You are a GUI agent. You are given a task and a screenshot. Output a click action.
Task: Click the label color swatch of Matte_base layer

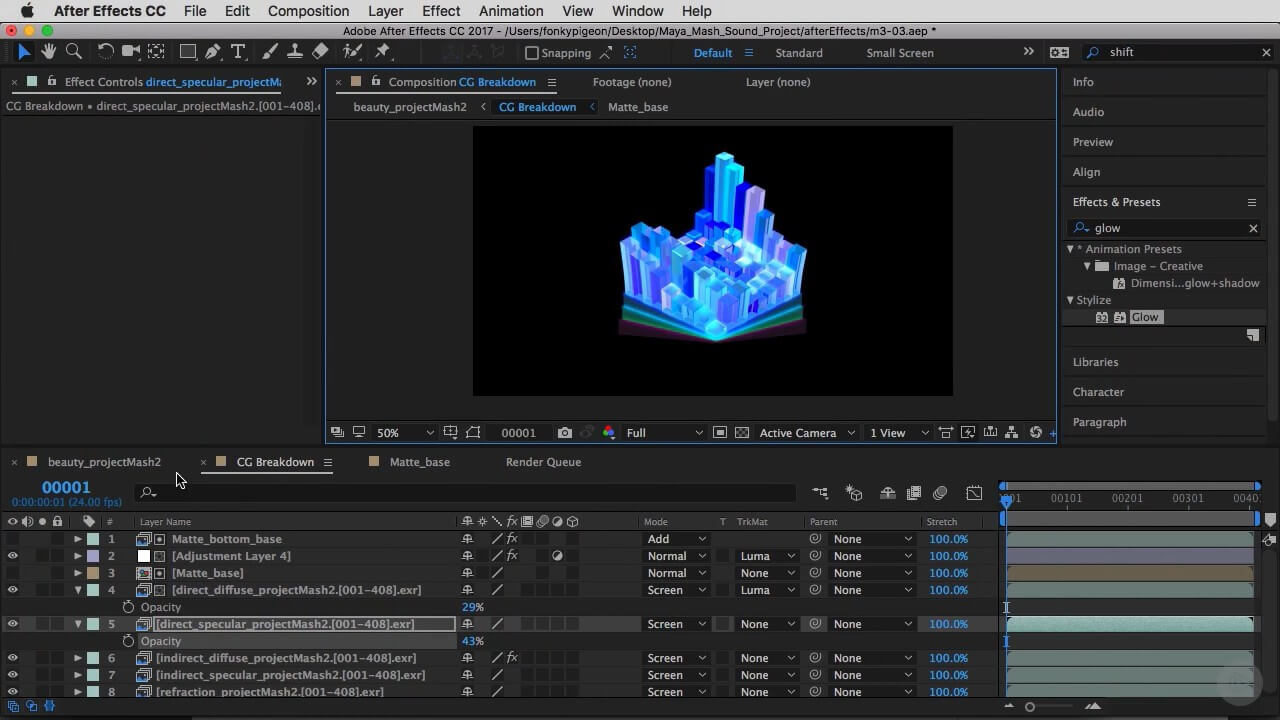pos(92,573)
